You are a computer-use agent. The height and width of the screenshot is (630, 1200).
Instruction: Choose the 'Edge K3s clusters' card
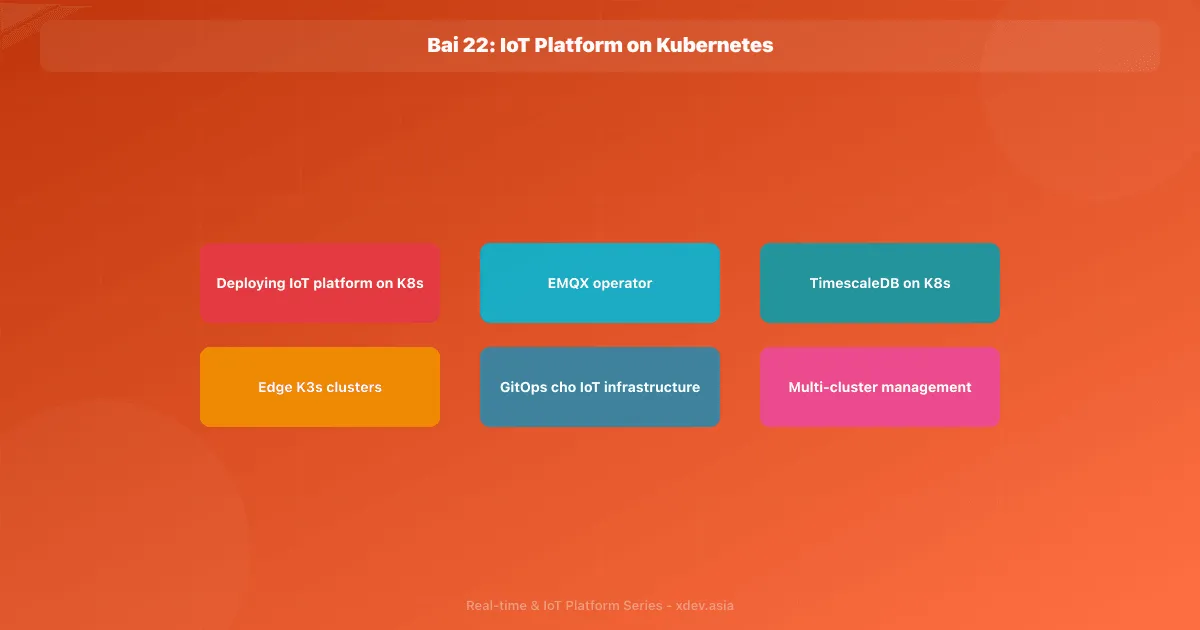[x=320, y=387]
